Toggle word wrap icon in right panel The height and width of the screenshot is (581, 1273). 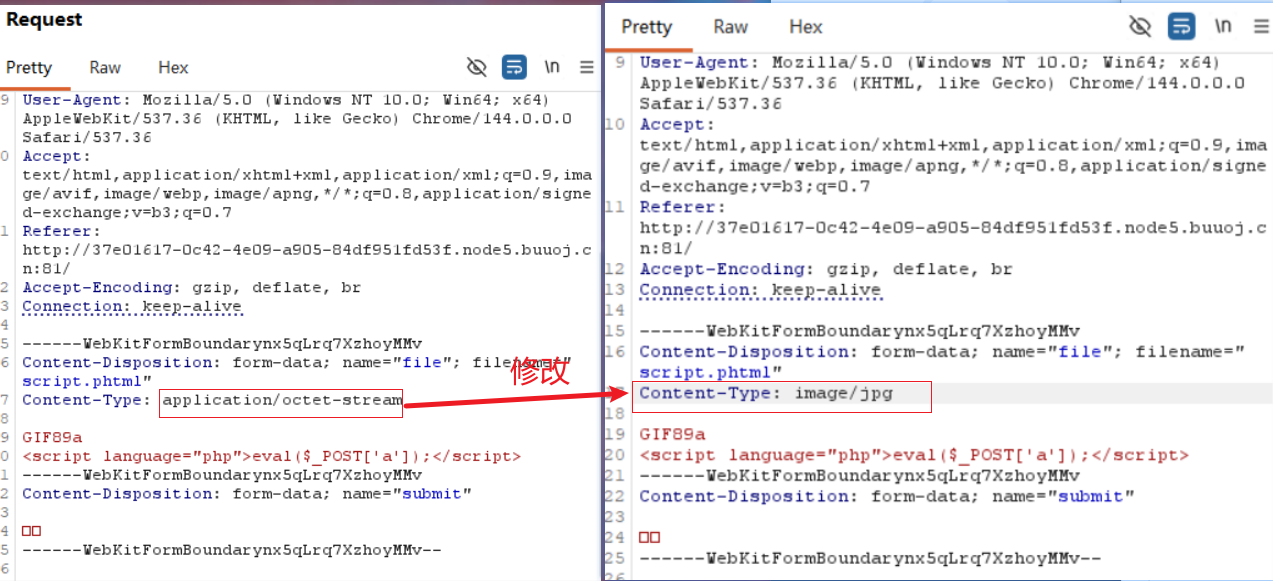[1182, 26]
